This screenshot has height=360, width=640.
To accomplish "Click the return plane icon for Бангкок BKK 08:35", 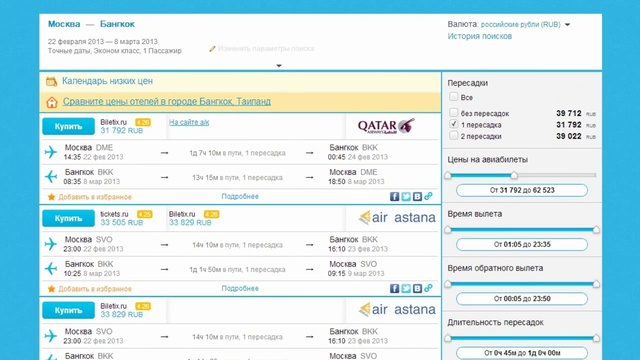I will click(x=51, y=176).
